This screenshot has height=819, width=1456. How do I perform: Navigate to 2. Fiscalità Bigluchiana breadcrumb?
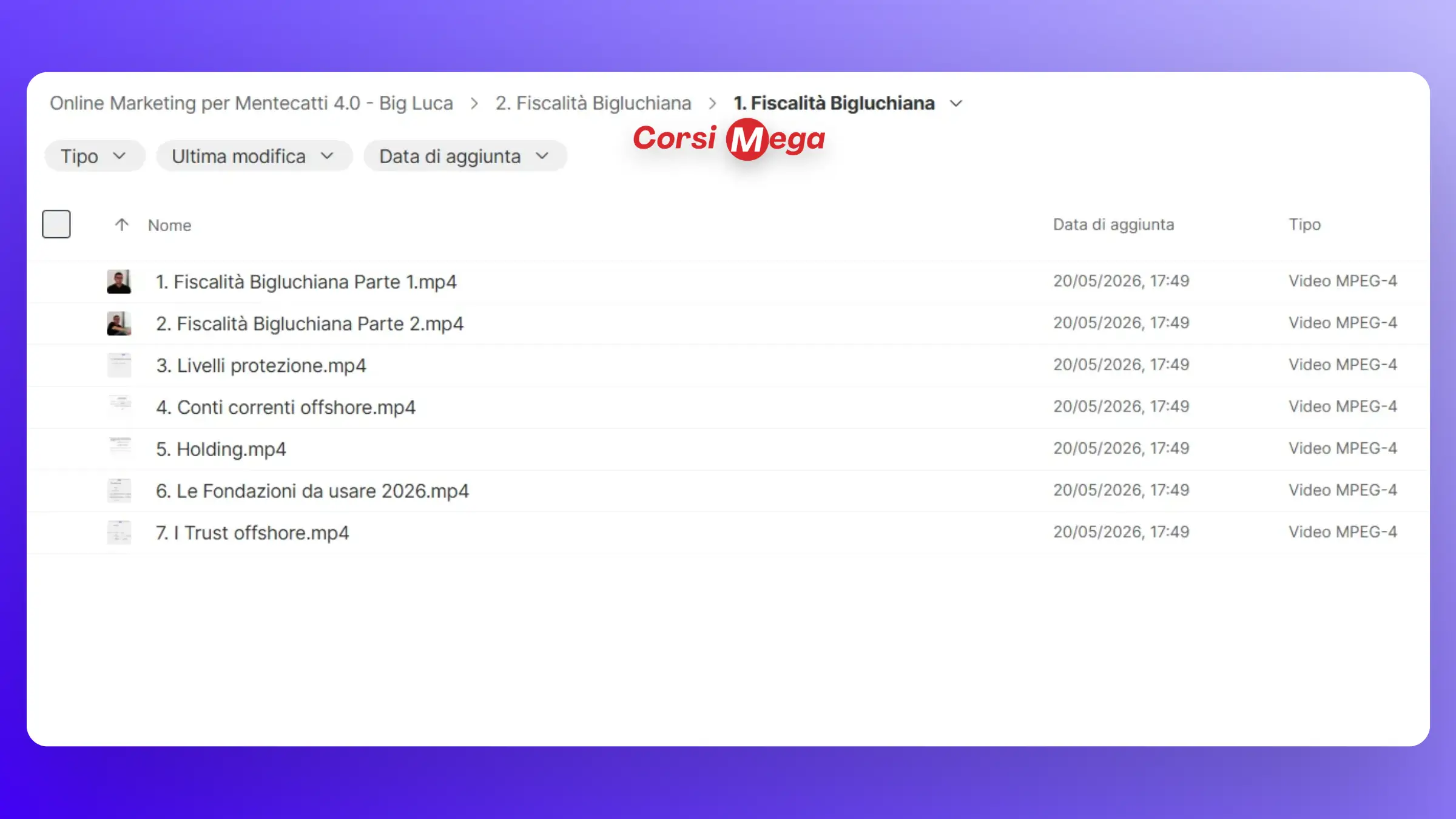[593, 103]
